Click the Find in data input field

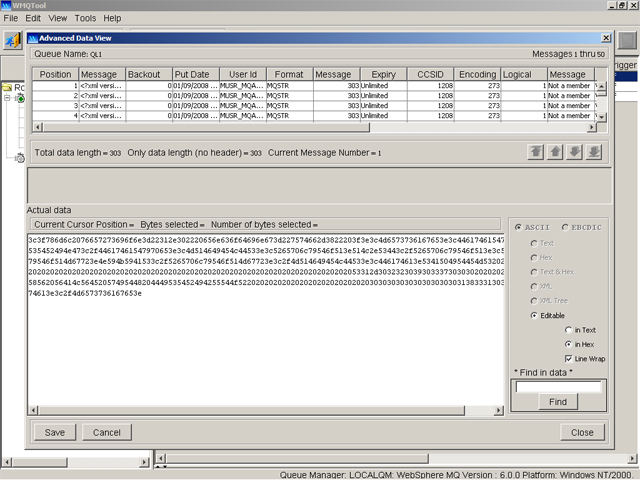click(558, 387)
